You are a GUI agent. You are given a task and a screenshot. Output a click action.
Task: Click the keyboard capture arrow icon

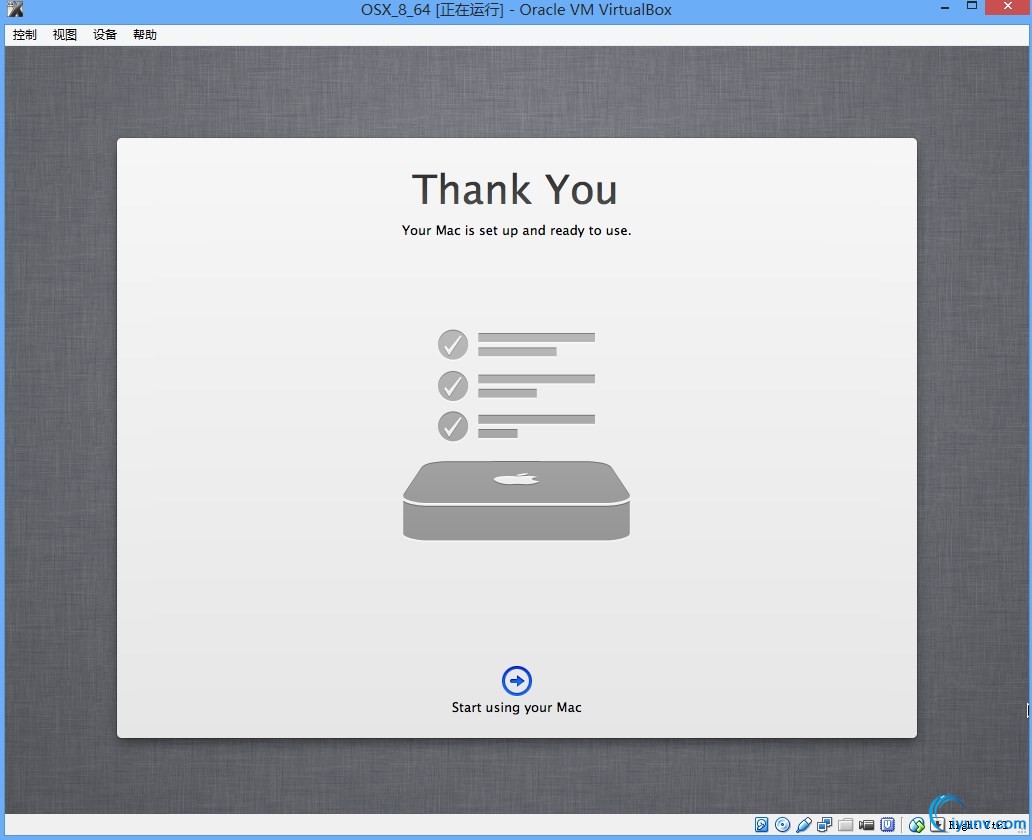938,824
